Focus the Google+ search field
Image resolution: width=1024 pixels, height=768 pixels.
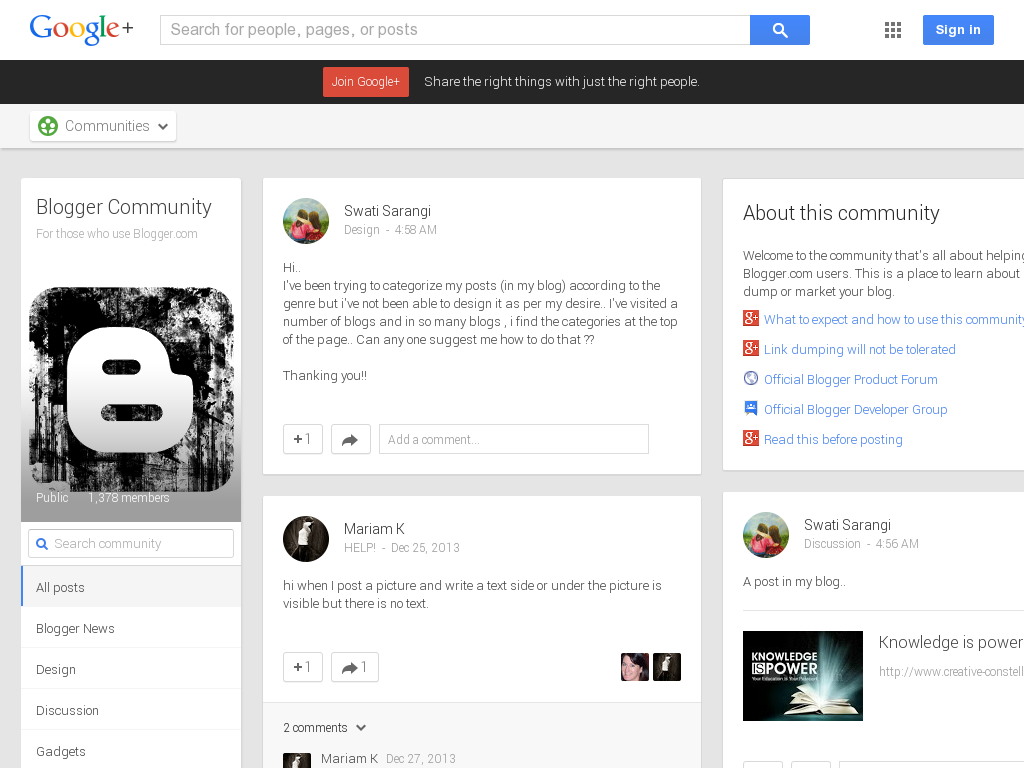455,30
